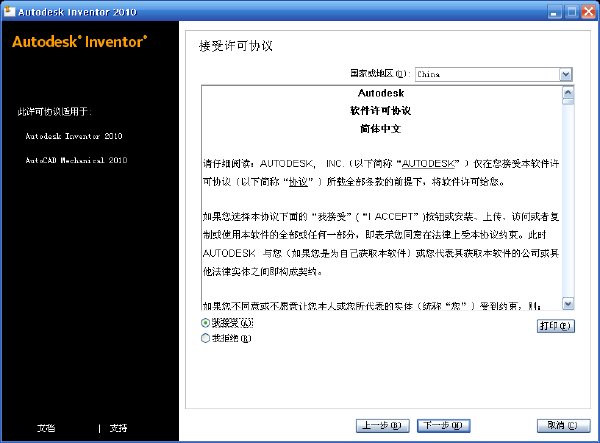Click the license text scrollbar up arrow
The image size is (600, 443).
click(x=568, y=92)
